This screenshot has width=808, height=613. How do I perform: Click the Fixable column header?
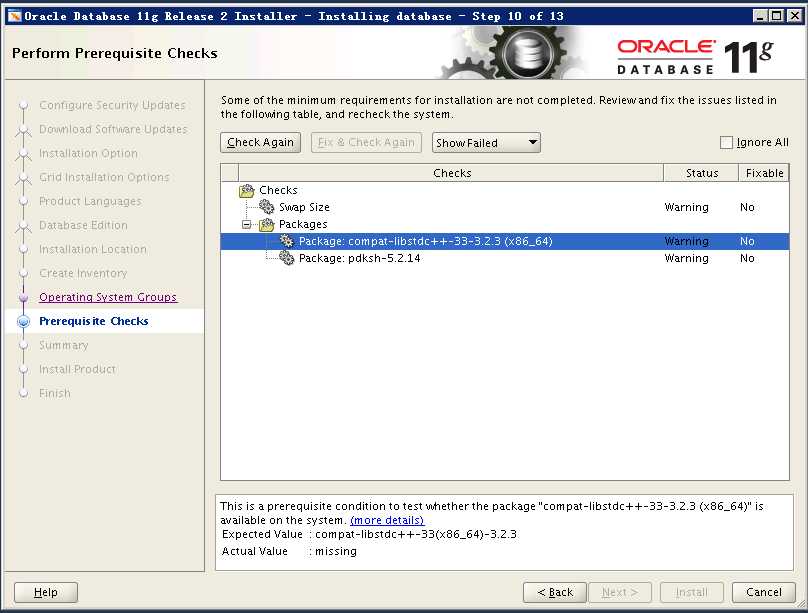pyautogui.click(x=764, y=173)
